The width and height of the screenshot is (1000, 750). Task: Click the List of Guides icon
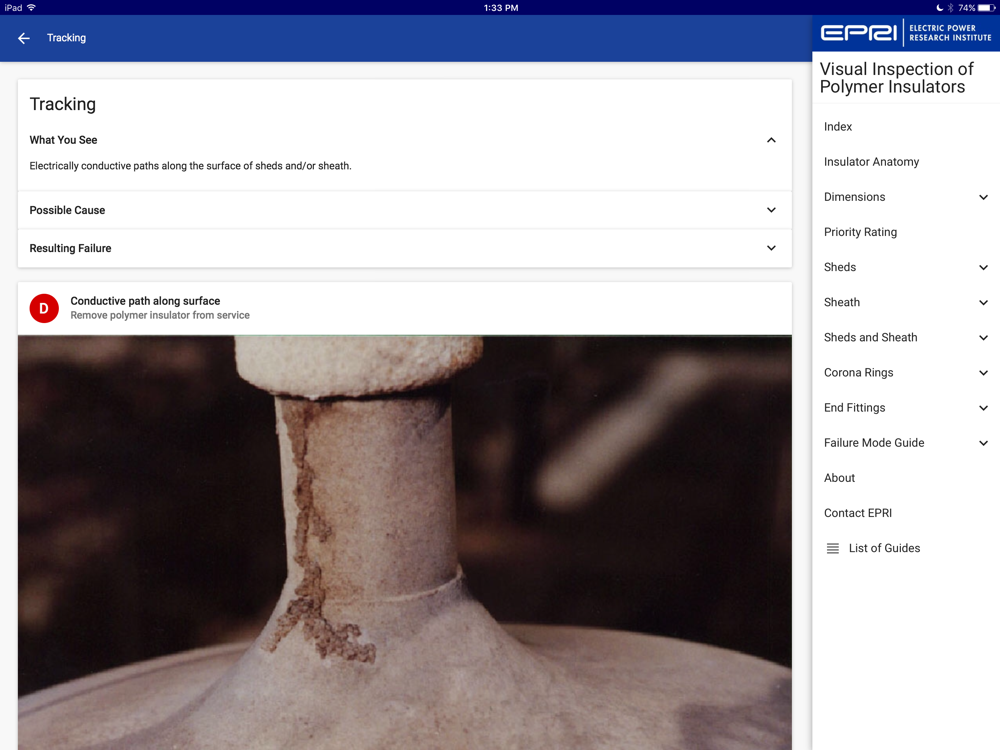[x=832, y=548]
